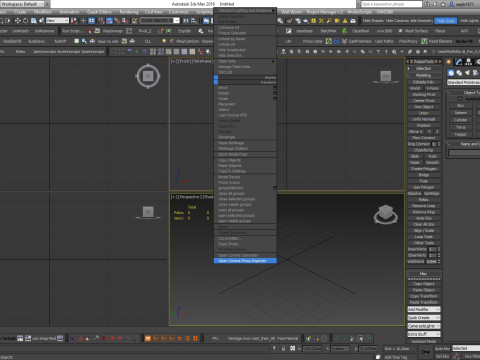Click Editable Poly in RappaTools panel
The width and height of the screenshot is (480, 360).
(x=424, y=82)
